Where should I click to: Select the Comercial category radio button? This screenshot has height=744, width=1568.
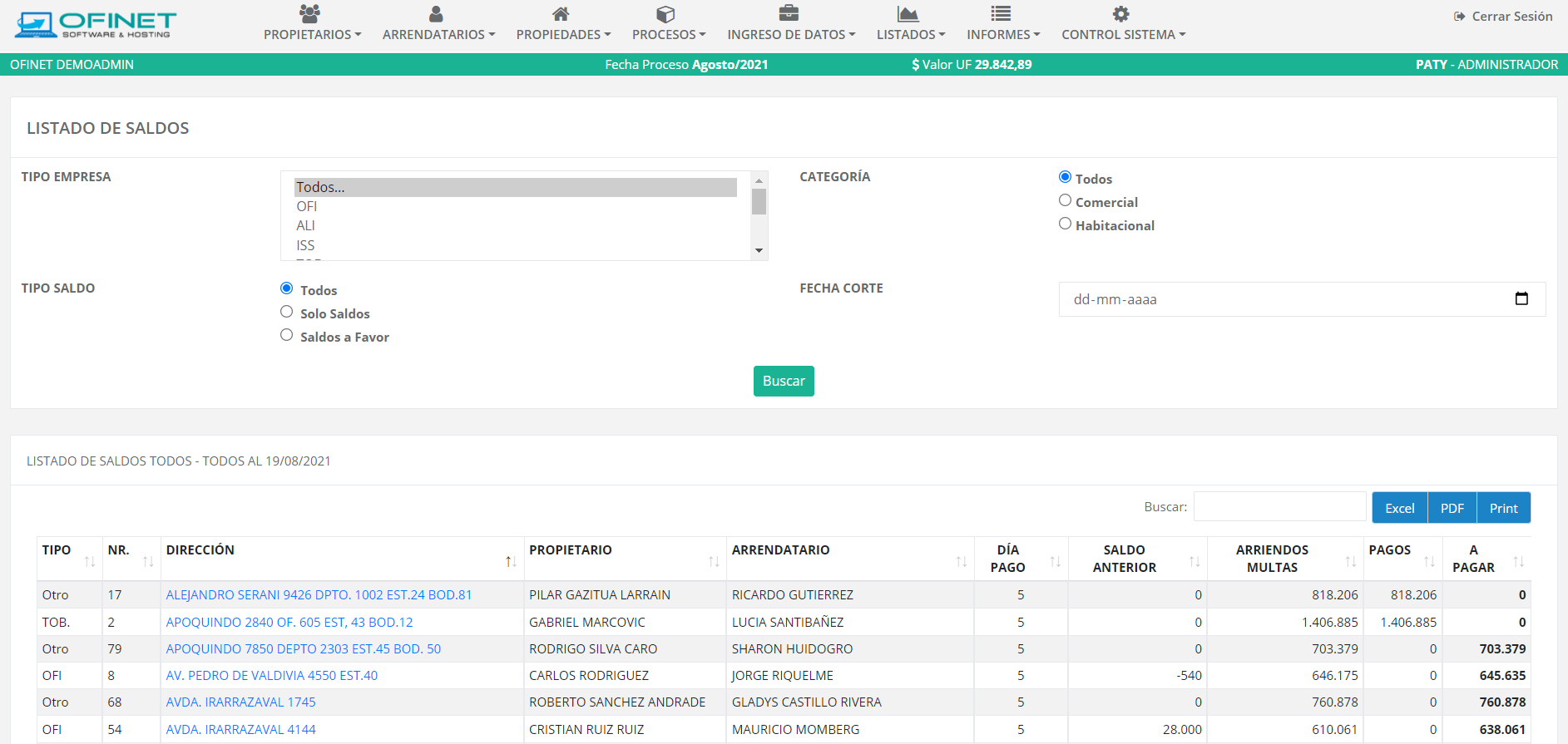pos(1065,200)
